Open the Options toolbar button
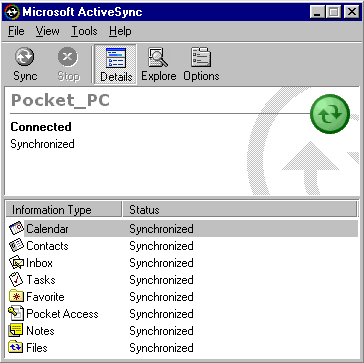 [201, 64]
